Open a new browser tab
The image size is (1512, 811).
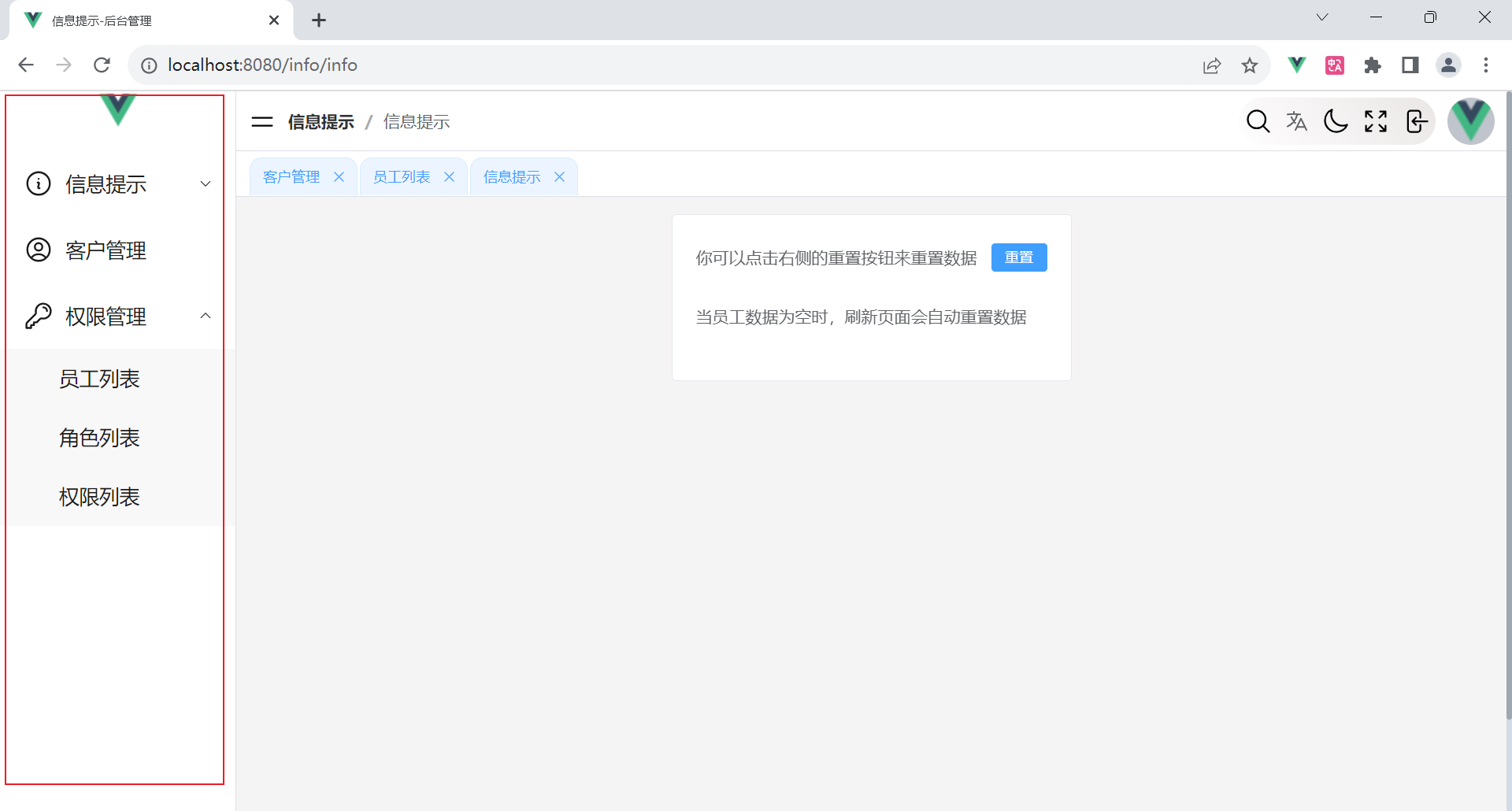click(319, 20)
